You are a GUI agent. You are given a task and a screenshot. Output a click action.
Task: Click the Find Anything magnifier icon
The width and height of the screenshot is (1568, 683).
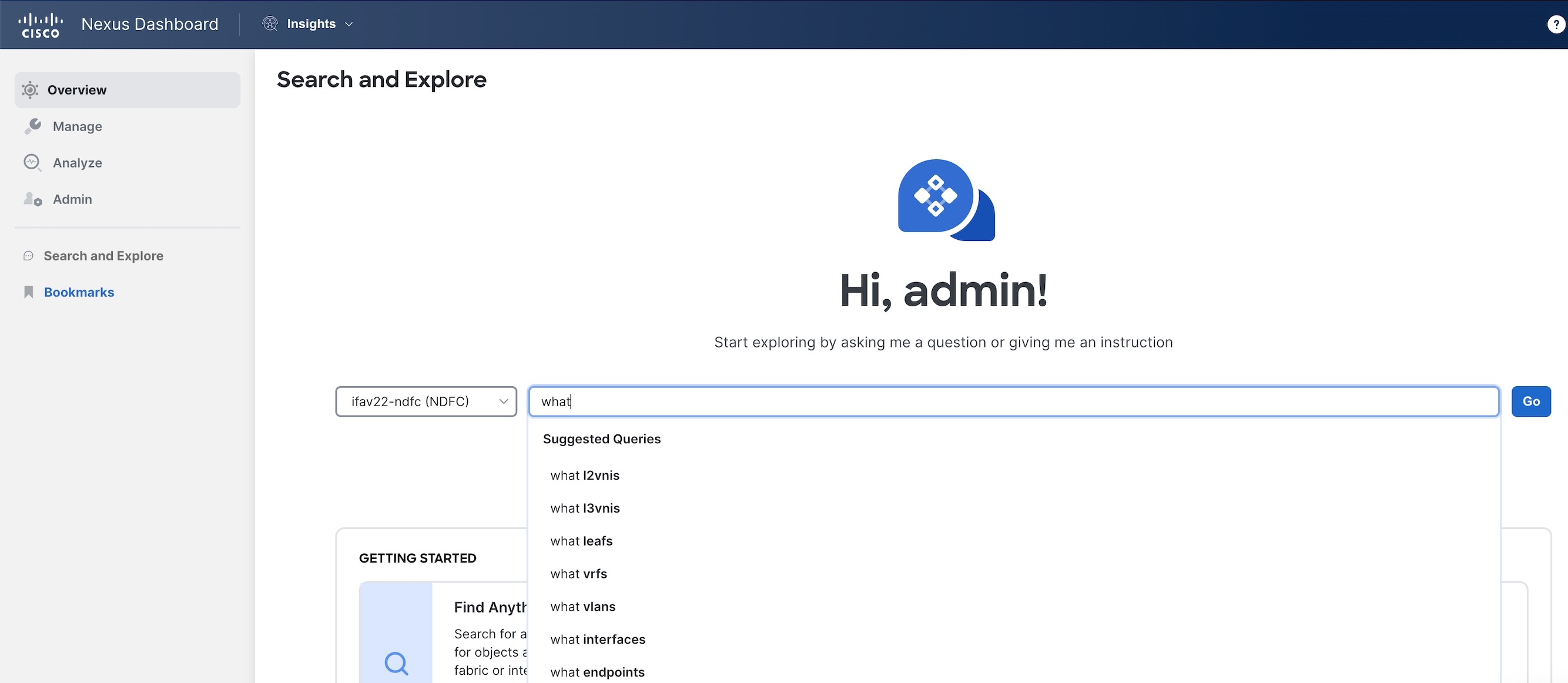point(396,663)
